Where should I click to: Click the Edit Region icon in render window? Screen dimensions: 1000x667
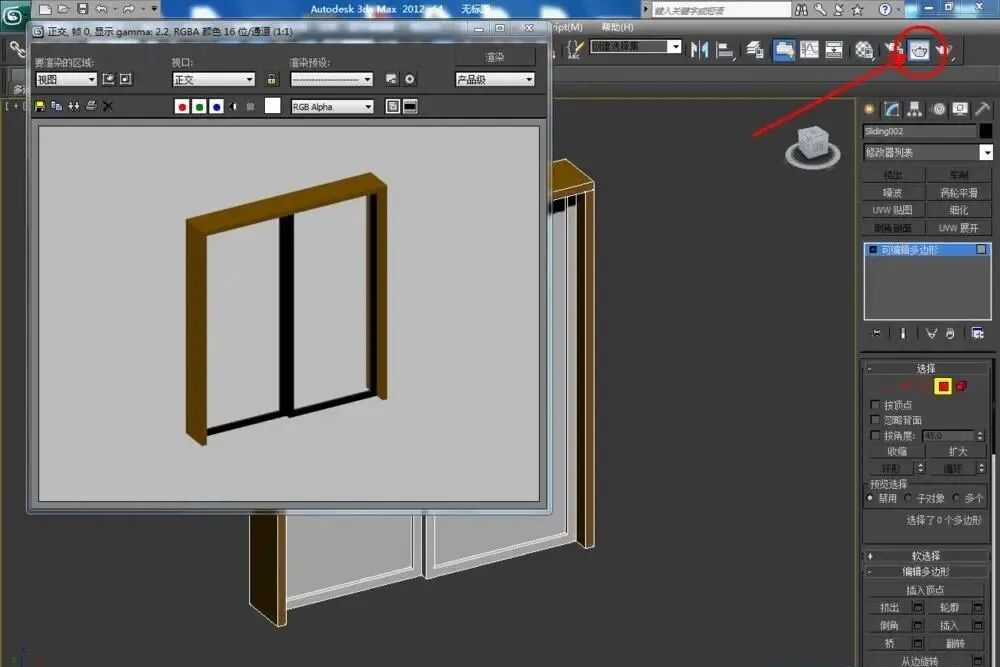click(x=108, y=79)
